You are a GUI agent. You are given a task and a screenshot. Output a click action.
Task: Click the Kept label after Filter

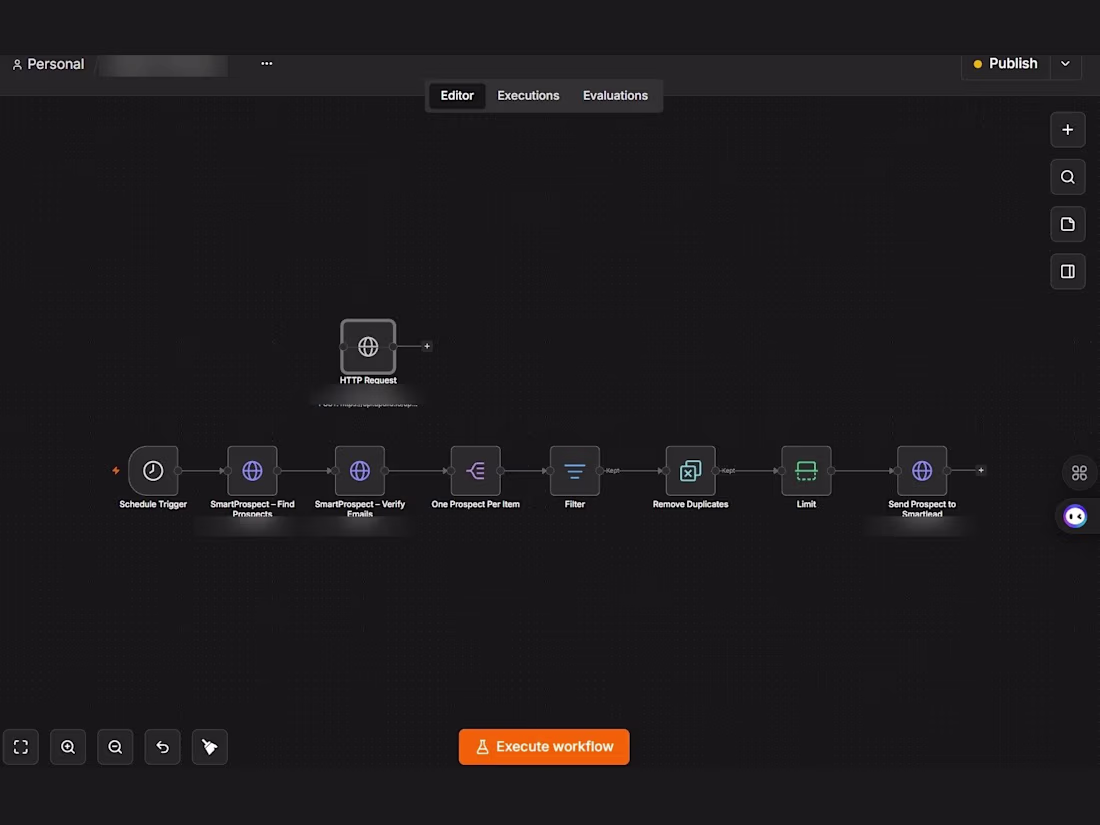coord(612,471)
